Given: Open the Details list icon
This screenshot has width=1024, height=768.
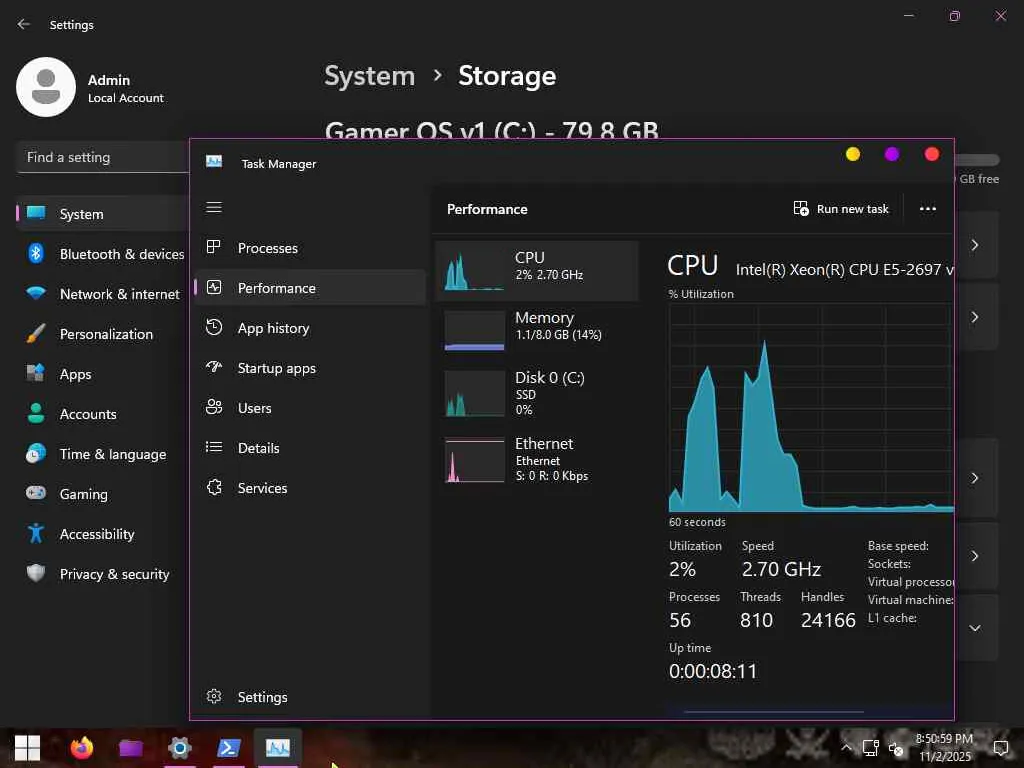Looking at the screenshot, I should tap(214, 448).
